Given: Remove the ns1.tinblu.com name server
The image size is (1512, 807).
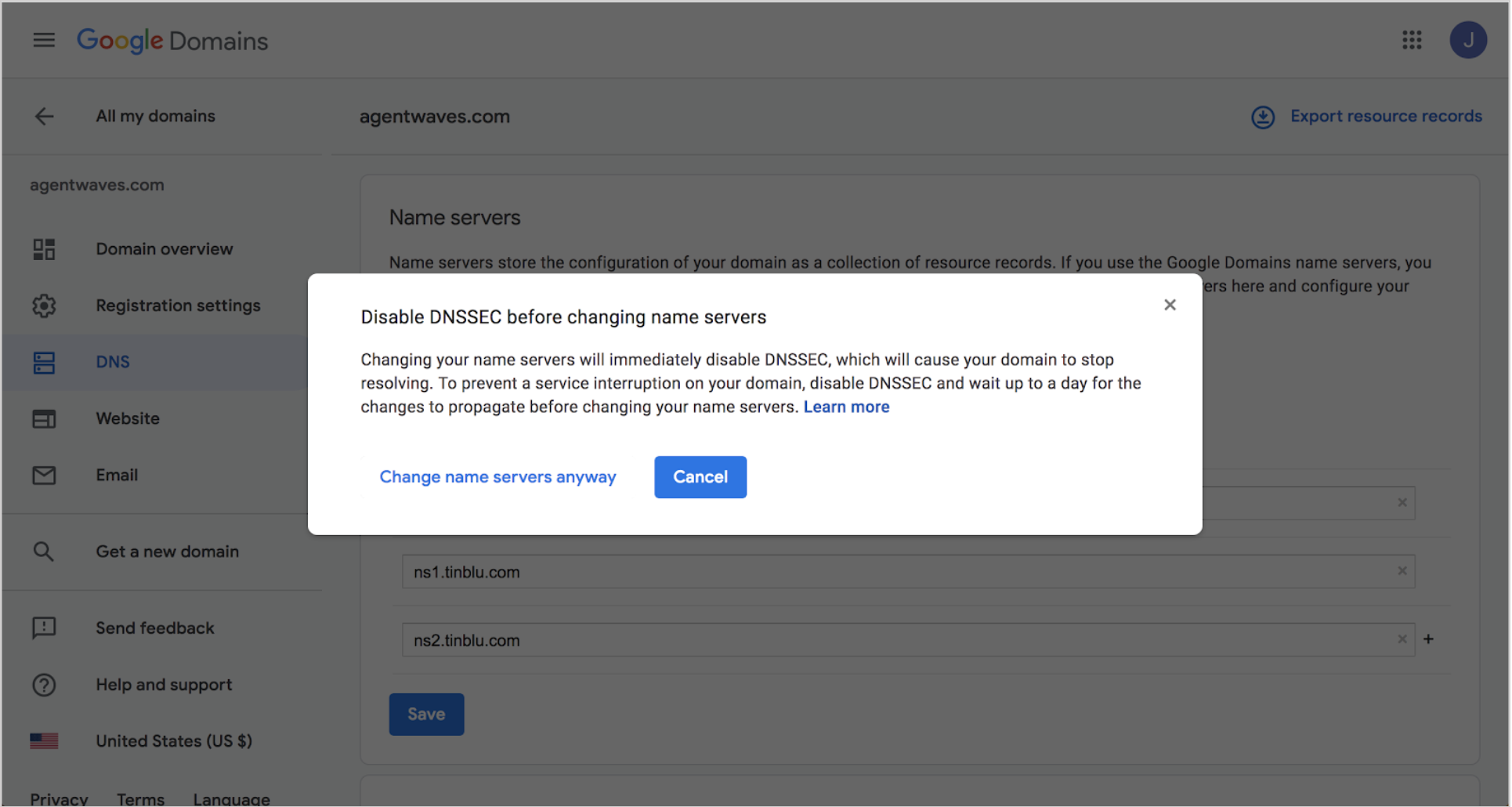Looking at the screenshot, I should click(1402, 571).
